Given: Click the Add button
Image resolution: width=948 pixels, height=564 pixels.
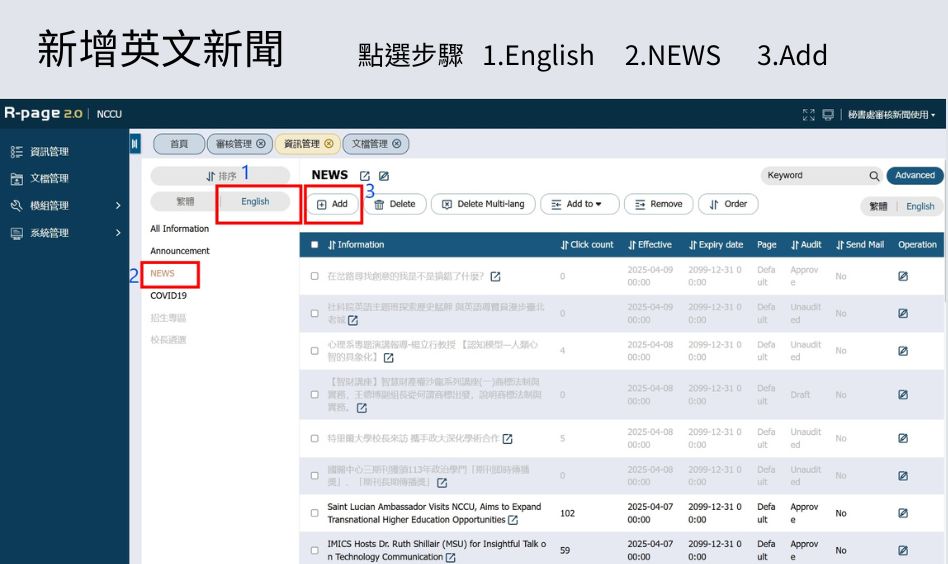Looking at the screenshot, I should [333, 204].
